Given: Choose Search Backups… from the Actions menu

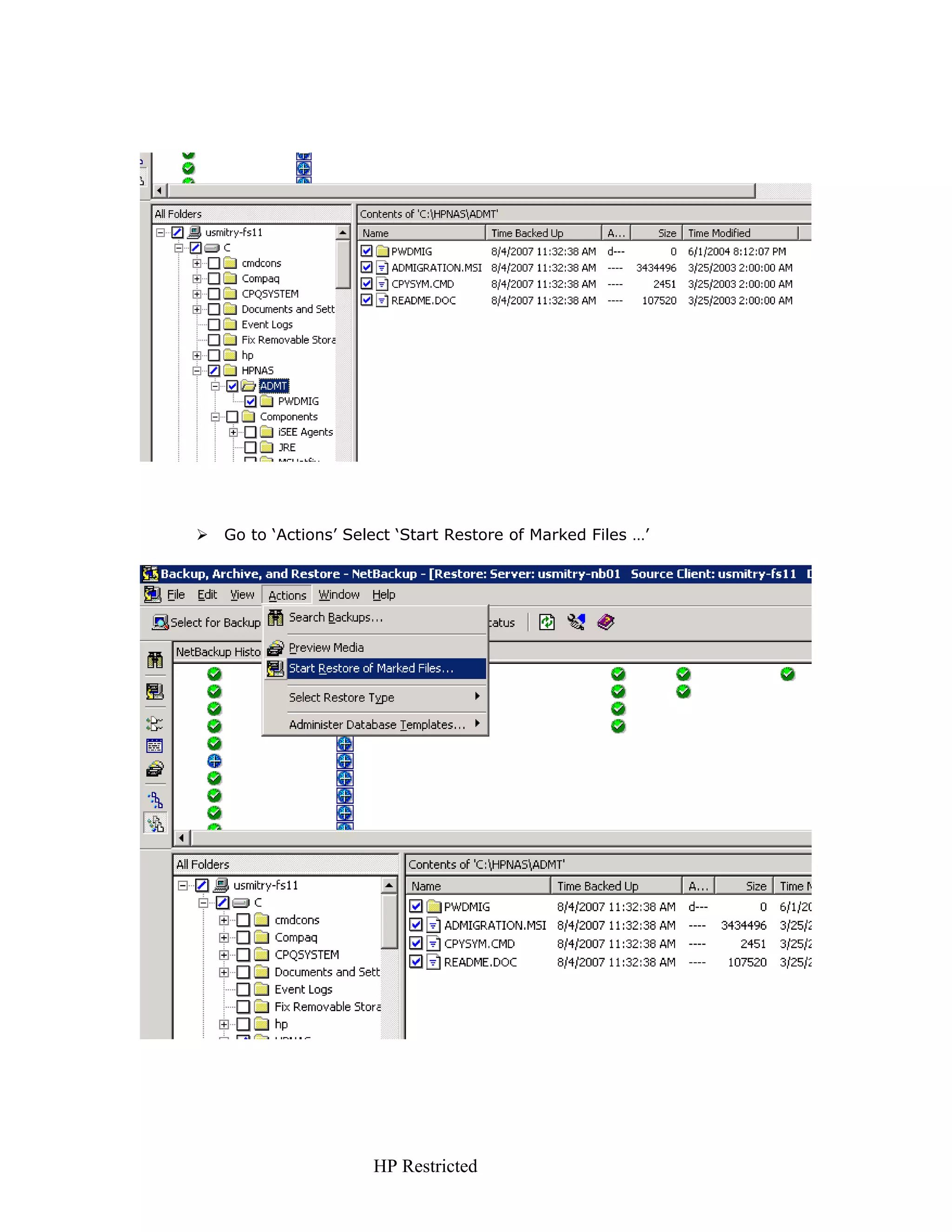Looking at the screenshot, I should (375, 618).
